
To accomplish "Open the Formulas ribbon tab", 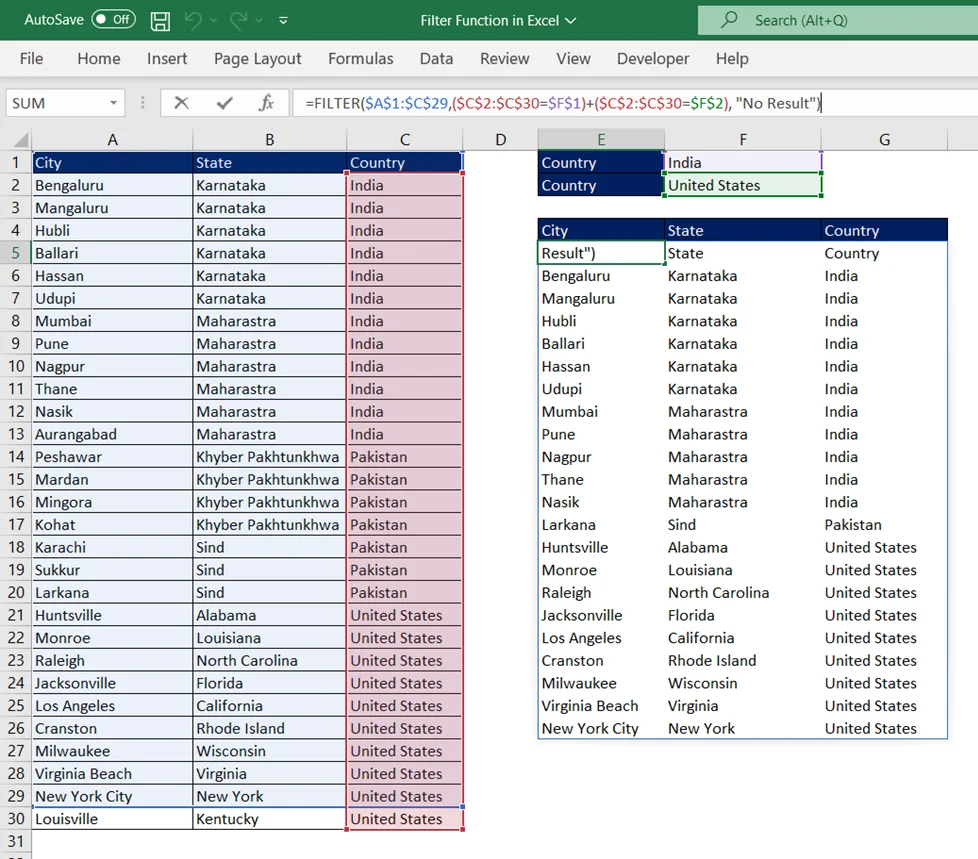I will [360, 59].
